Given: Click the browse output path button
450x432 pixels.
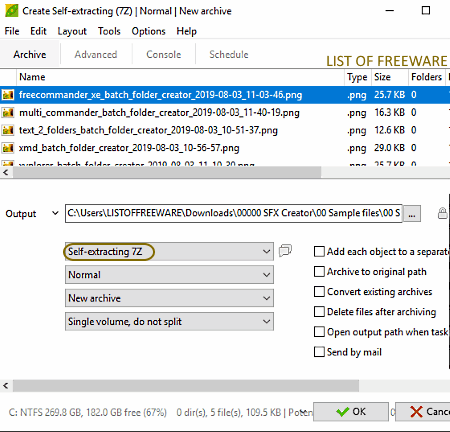Looking at the screenshot, I should pos(412,214).
